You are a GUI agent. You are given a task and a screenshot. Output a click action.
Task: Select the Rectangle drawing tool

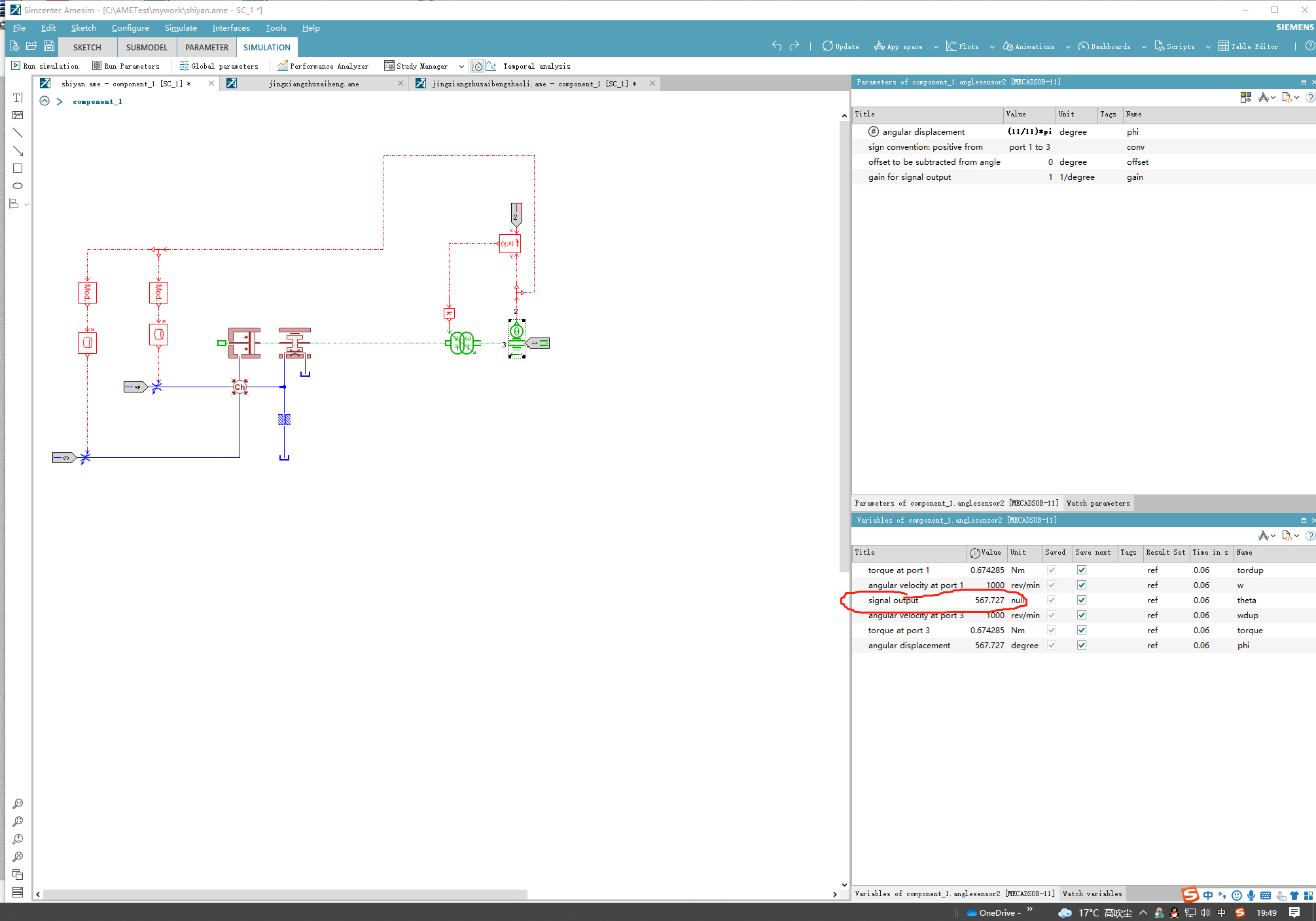click(18, 168)
